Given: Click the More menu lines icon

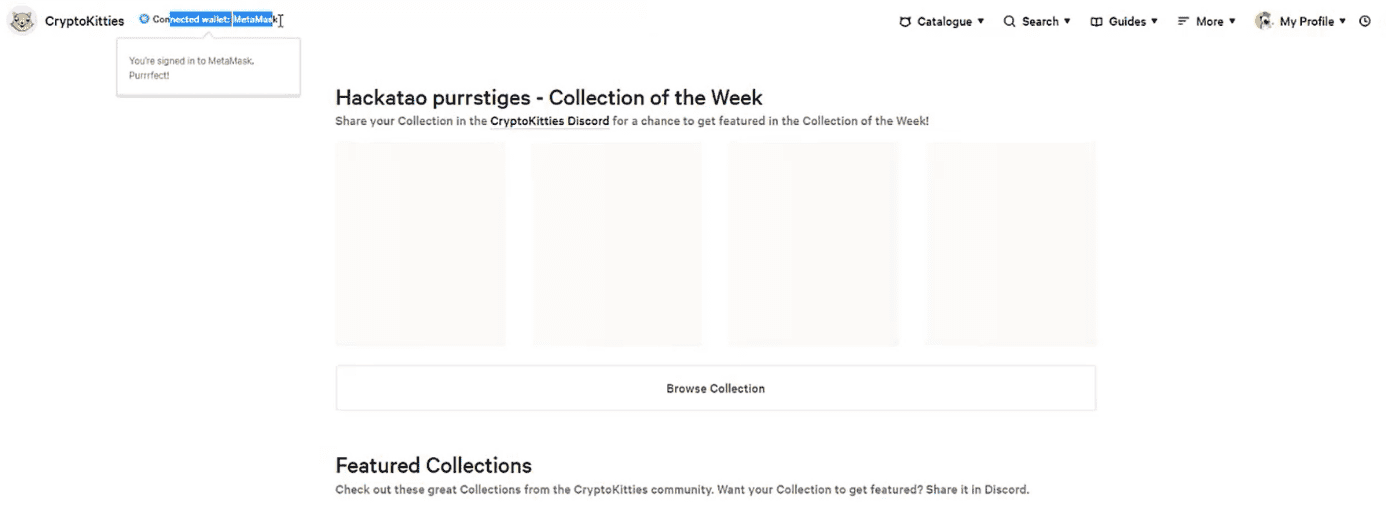Looking at the screenshot, I should (x=1183, y=21).
